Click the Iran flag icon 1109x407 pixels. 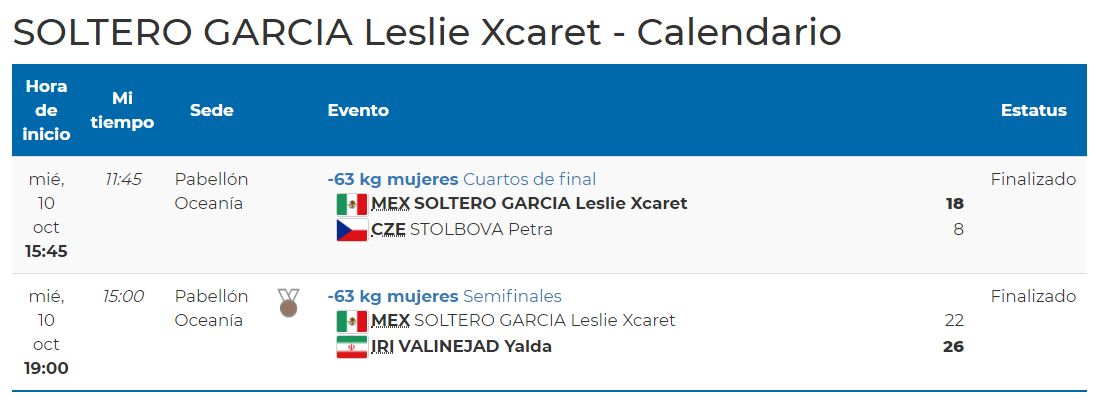(x=351, y=347)
